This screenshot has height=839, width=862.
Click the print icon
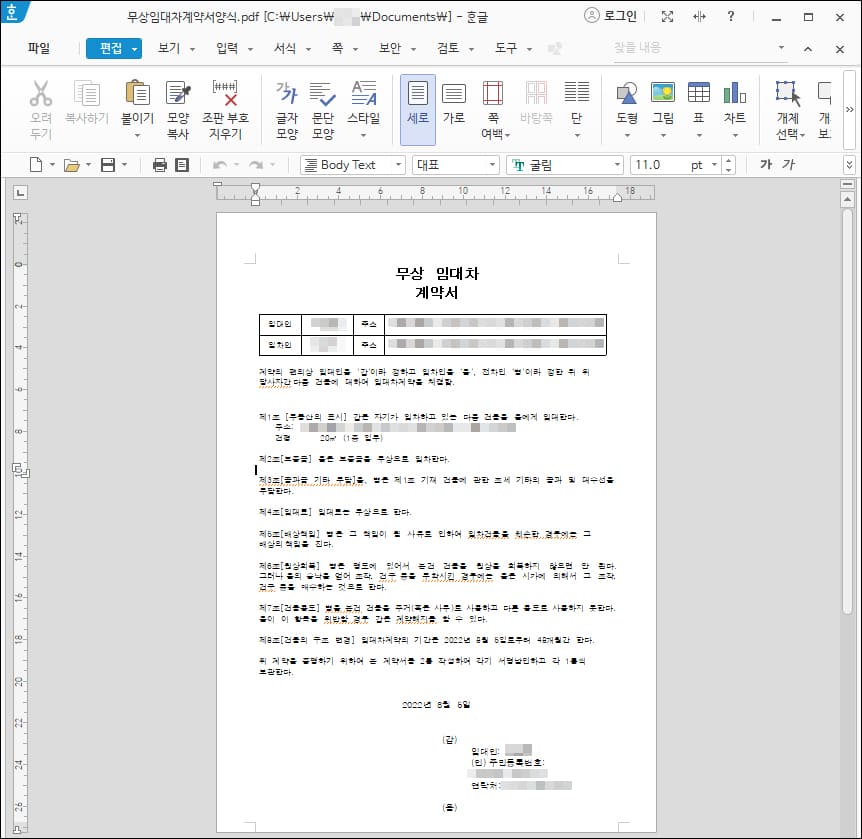point(159,165)
